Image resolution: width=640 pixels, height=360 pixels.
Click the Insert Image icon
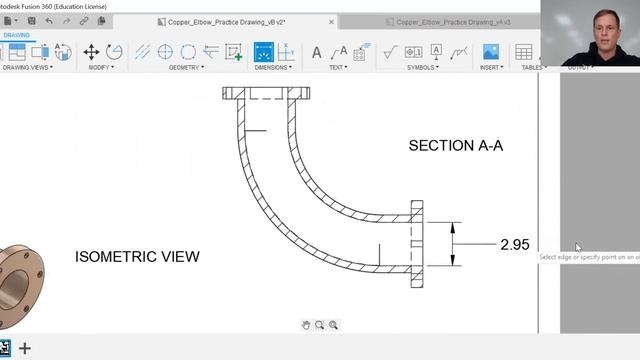[x=491, y=52]
